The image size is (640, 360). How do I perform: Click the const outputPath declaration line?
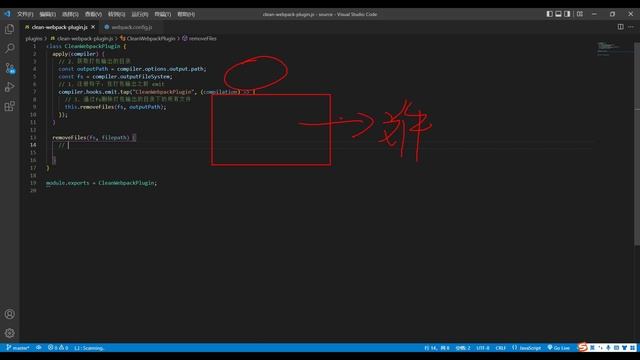[x=132, y=69]
